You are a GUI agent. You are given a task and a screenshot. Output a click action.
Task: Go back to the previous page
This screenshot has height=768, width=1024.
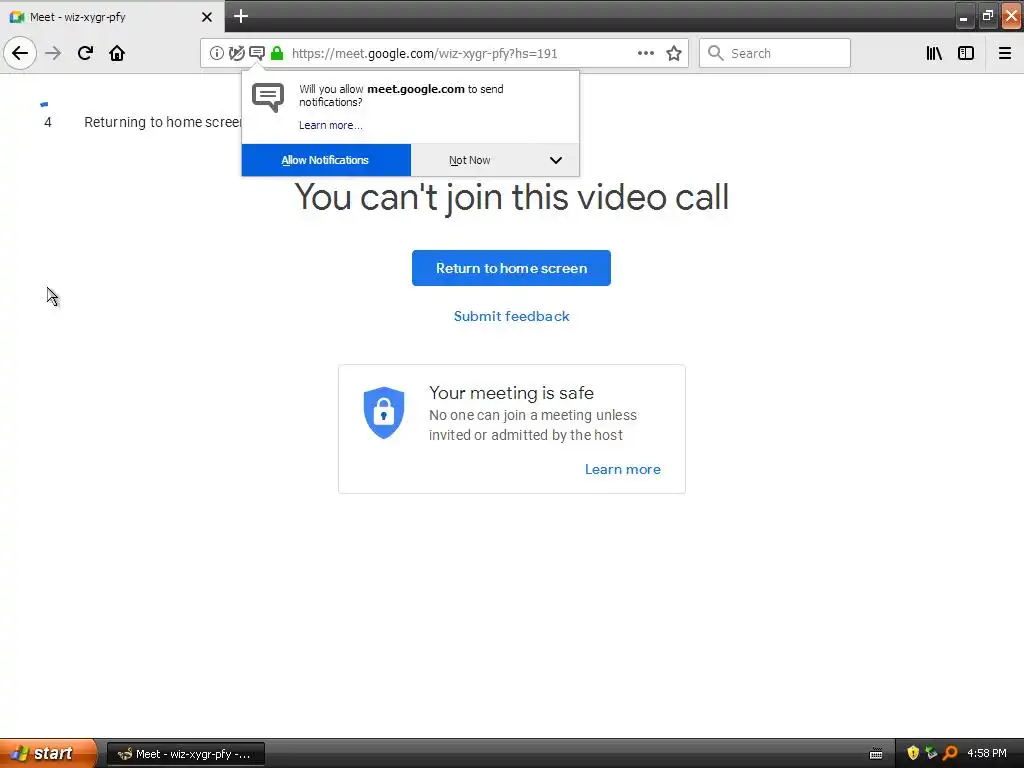(20, 53)
